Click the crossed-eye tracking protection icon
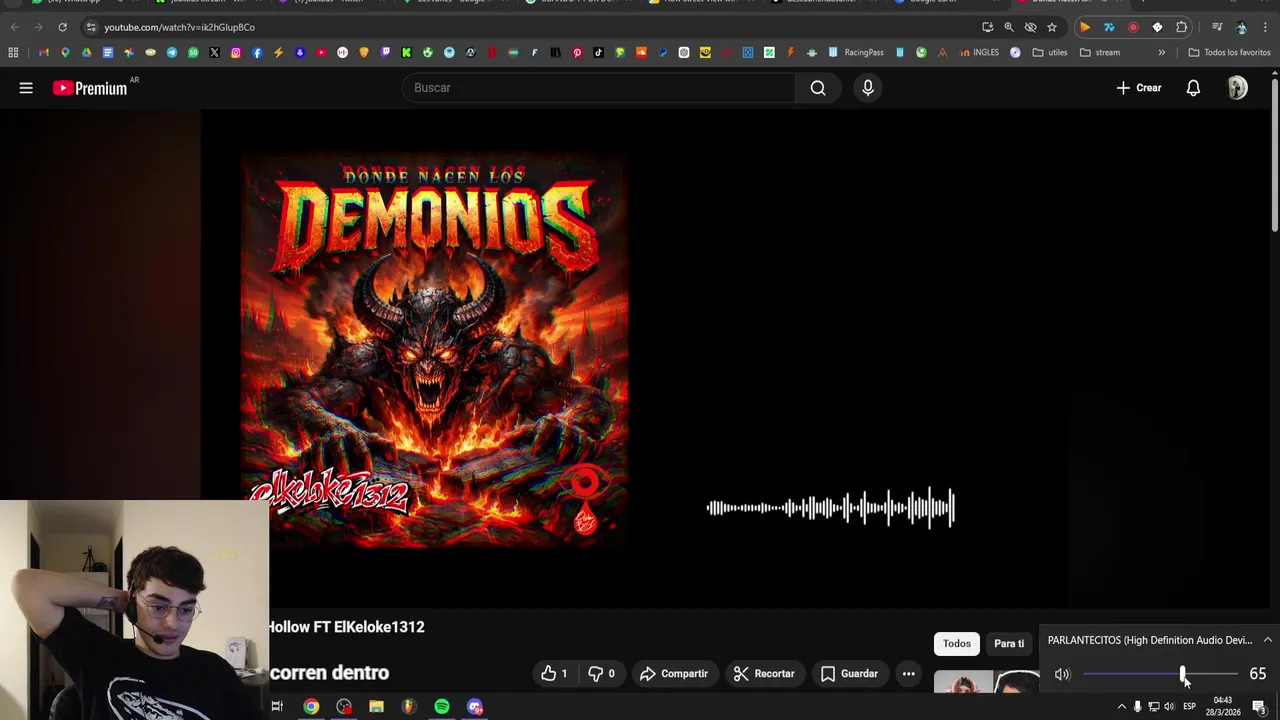This screenshot has width=1280, height=720. pyautogui.click(x=1030, y=27)
